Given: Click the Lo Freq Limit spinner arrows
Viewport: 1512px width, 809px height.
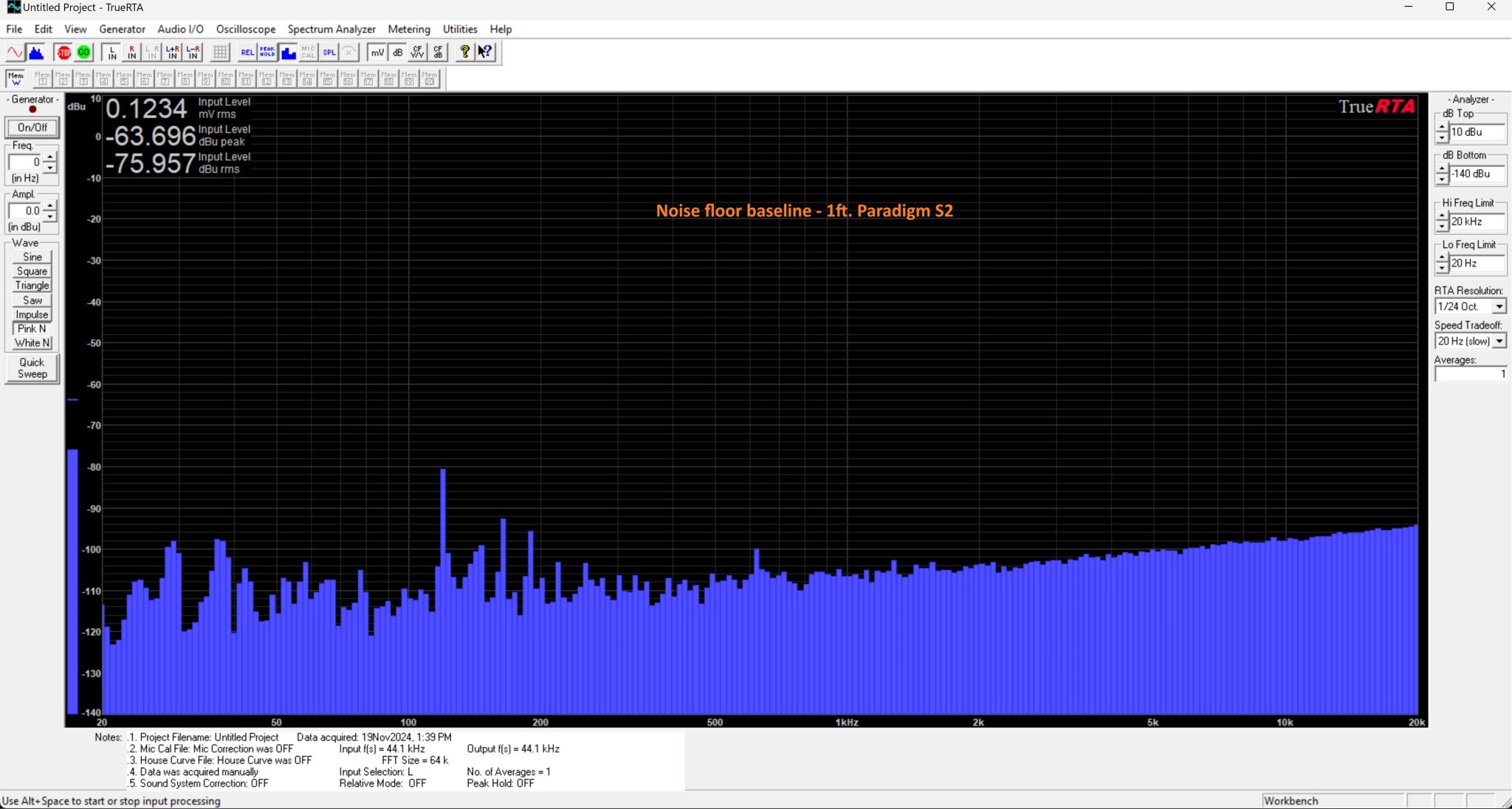Looking at the screenshot, I should (x=1442, y=263).
